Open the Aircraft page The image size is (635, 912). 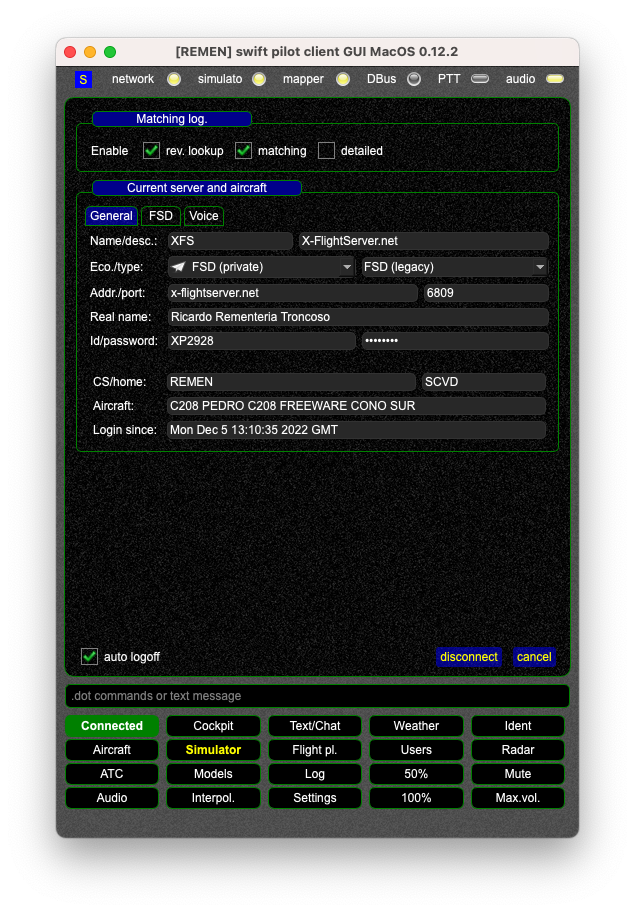pos(112,750)
